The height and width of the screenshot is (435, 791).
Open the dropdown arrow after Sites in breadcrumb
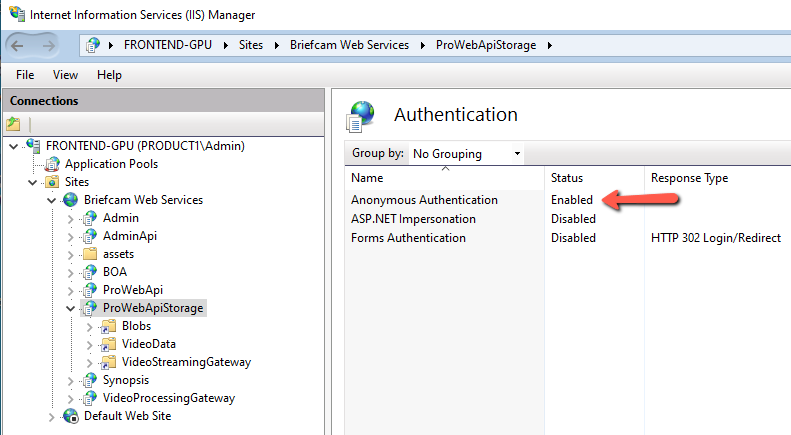[276, 45]
